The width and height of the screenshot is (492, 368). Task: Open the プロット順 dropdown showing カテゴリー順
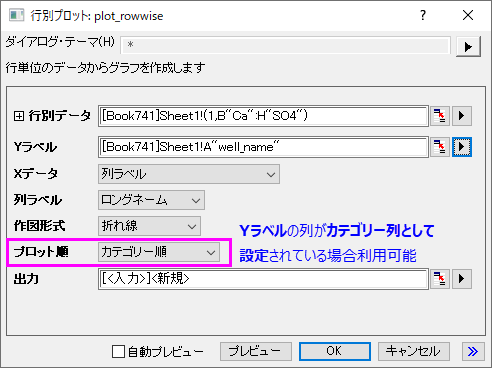pos(159,252)
